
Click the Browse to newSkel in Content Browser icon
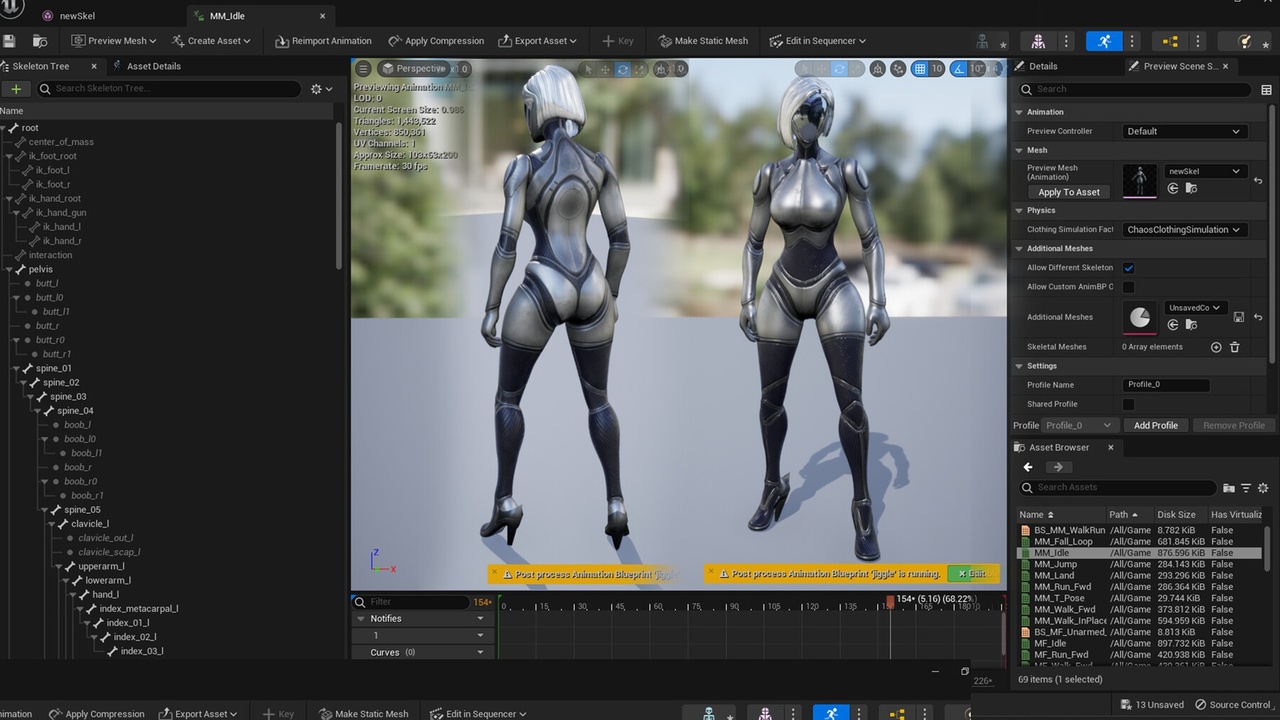pyautogui.click(x=1192, y=188)
